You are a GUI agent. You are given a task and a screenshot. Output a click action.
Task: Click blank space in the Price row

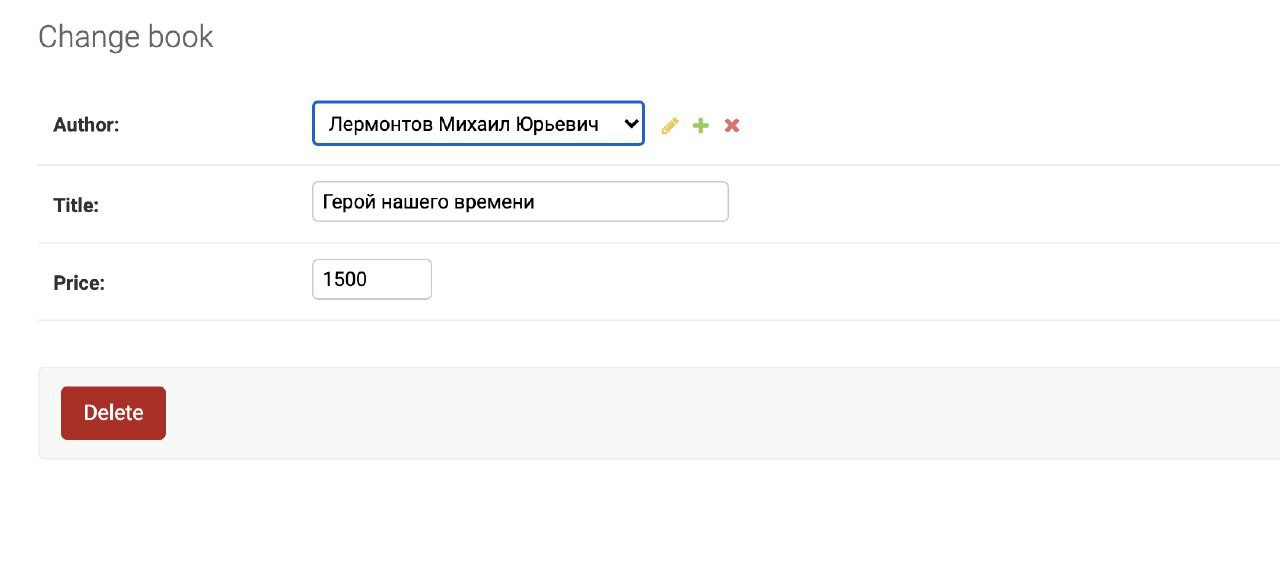[x=850, y=282]
